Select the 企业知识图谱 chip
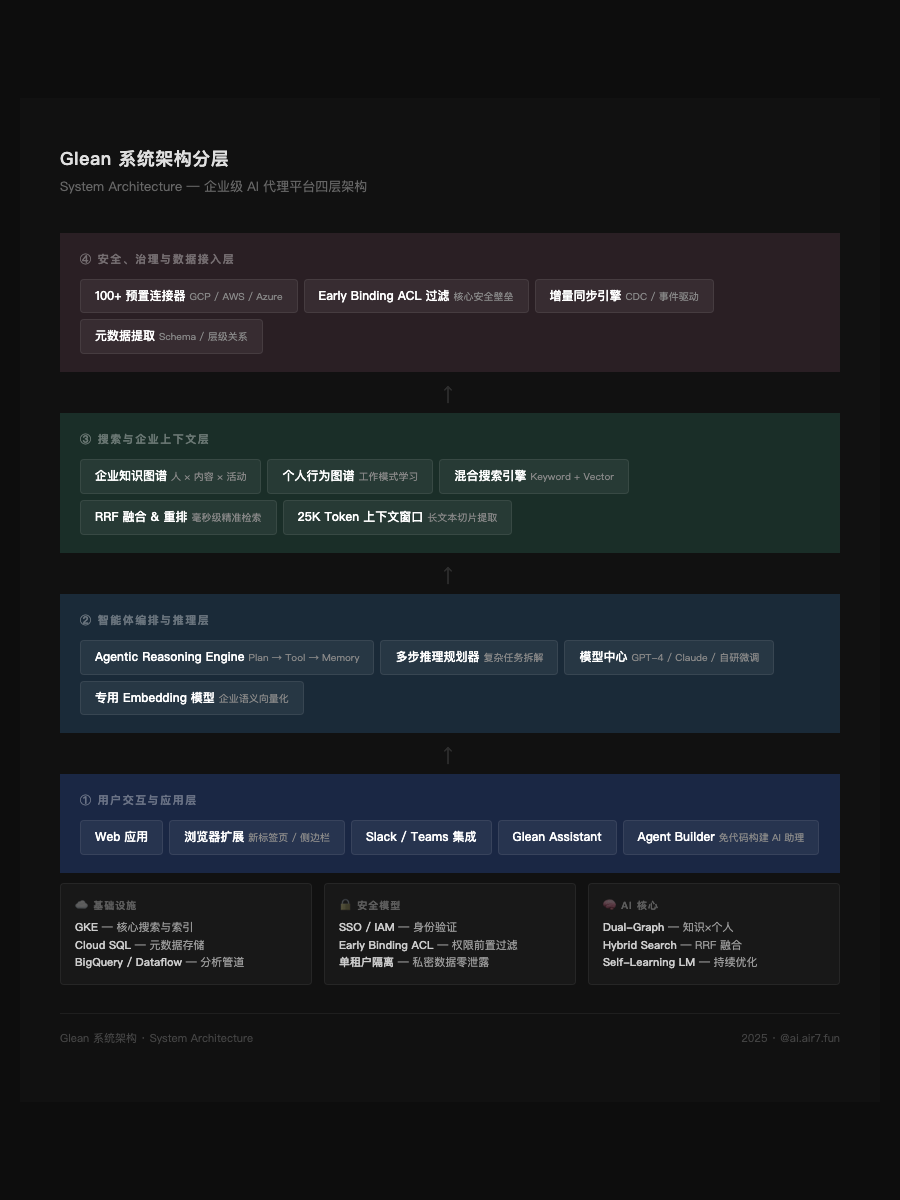Viewport: 900px width, 1200px height. 170,476
